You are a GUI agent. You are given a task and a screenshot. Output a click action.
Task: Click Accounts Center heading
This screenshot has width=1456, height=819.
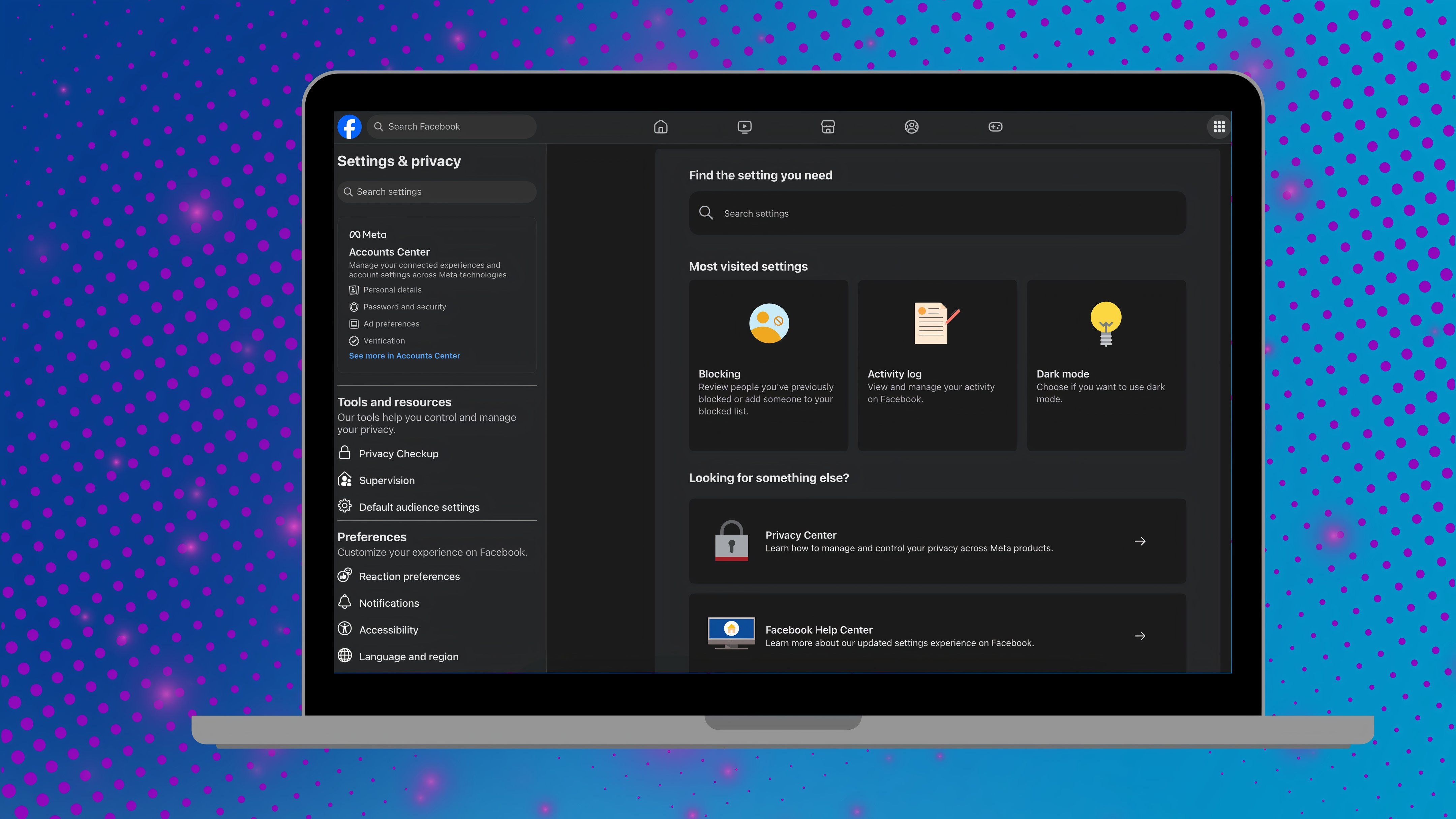click(389, 251)
